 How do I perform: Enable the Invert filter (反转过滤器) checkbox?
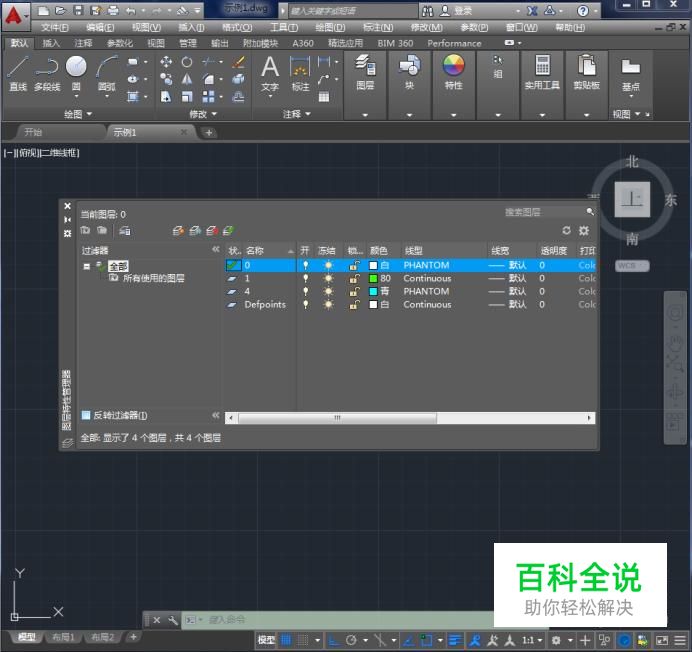[x=86, y=415]
